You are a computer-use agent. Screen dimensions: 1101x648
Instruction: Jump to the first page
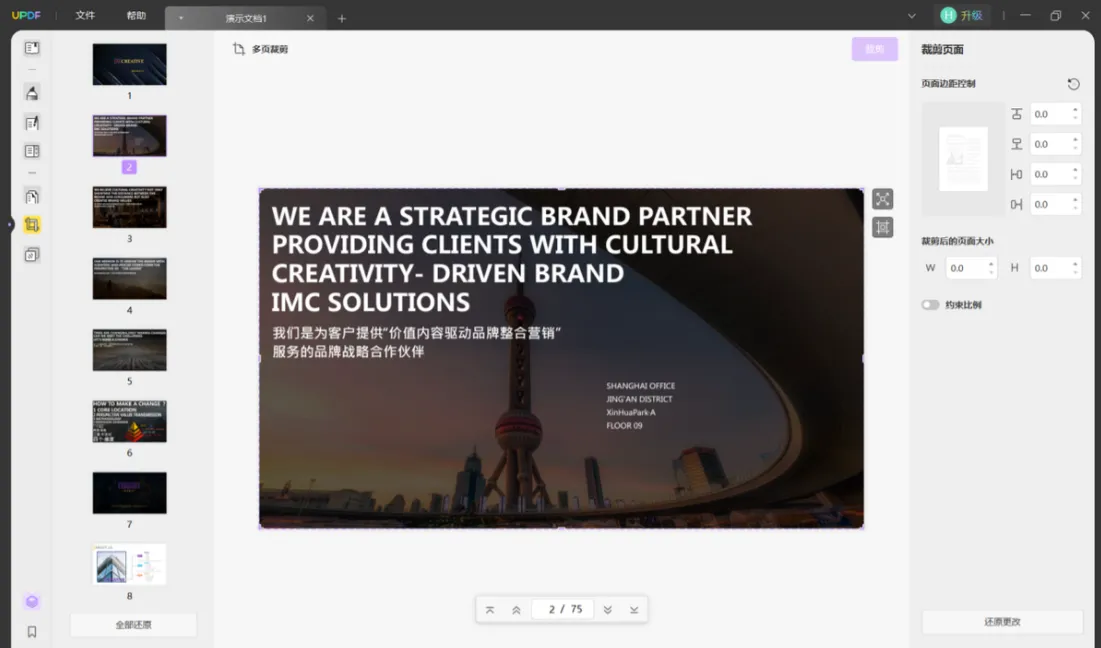(490, 609)
